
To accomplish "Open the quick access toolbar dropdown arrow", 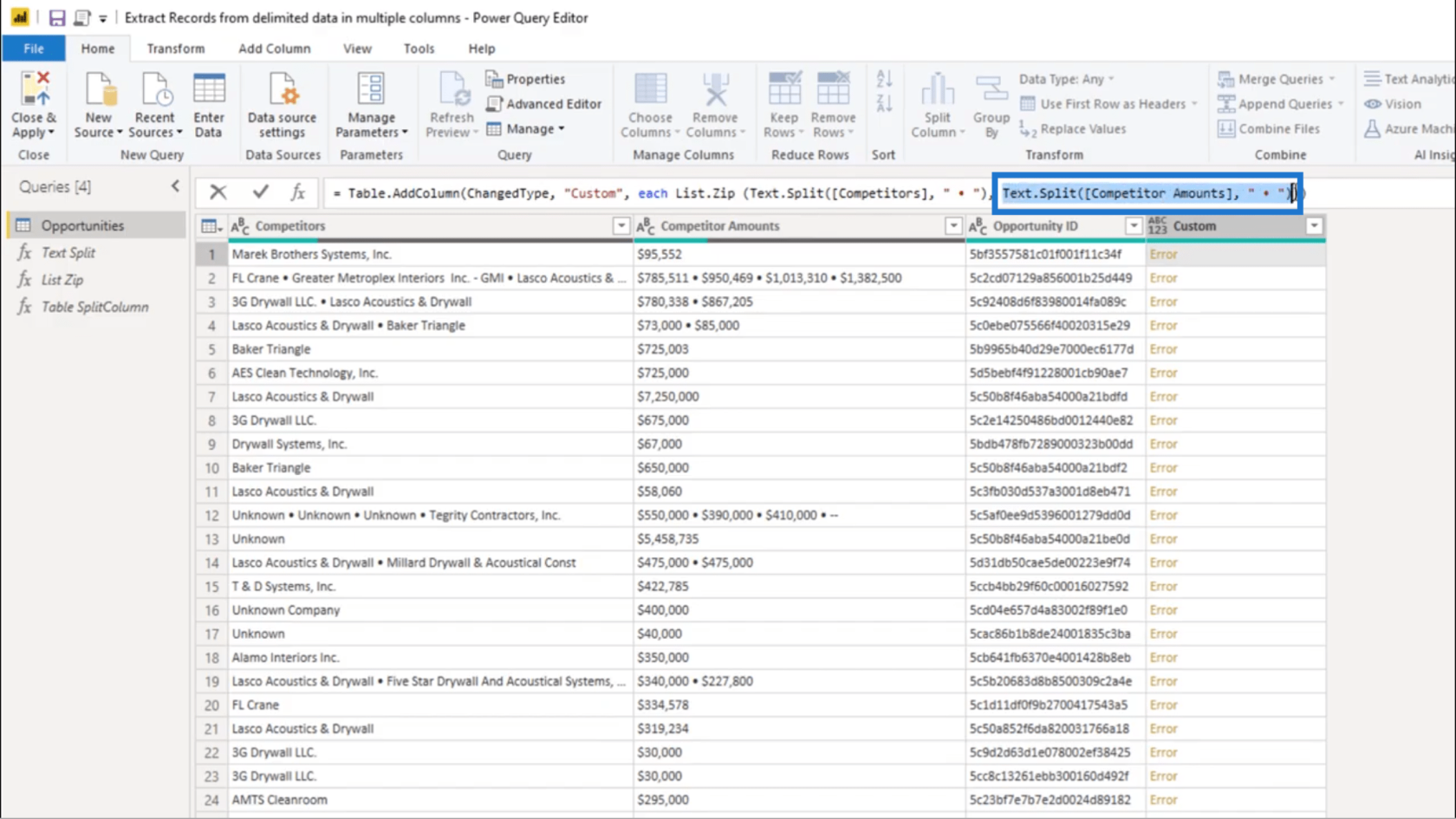I will 103,18.
